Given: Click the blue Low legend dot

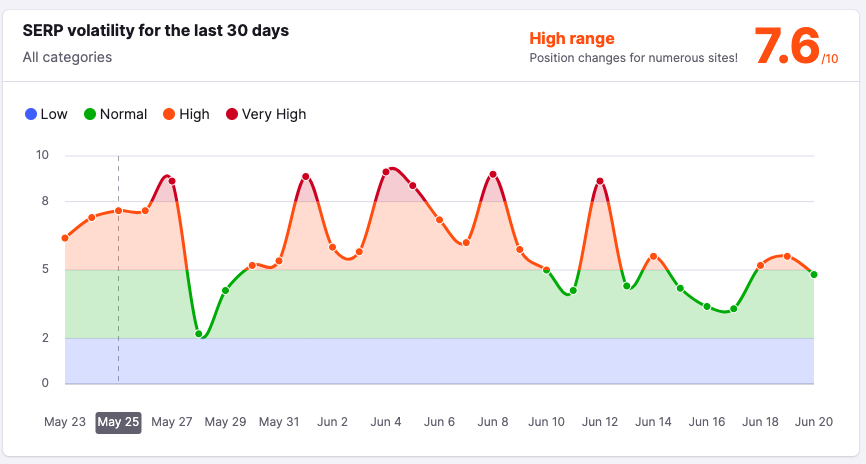Looking at the screenshot, I should (x=31, y=114).
